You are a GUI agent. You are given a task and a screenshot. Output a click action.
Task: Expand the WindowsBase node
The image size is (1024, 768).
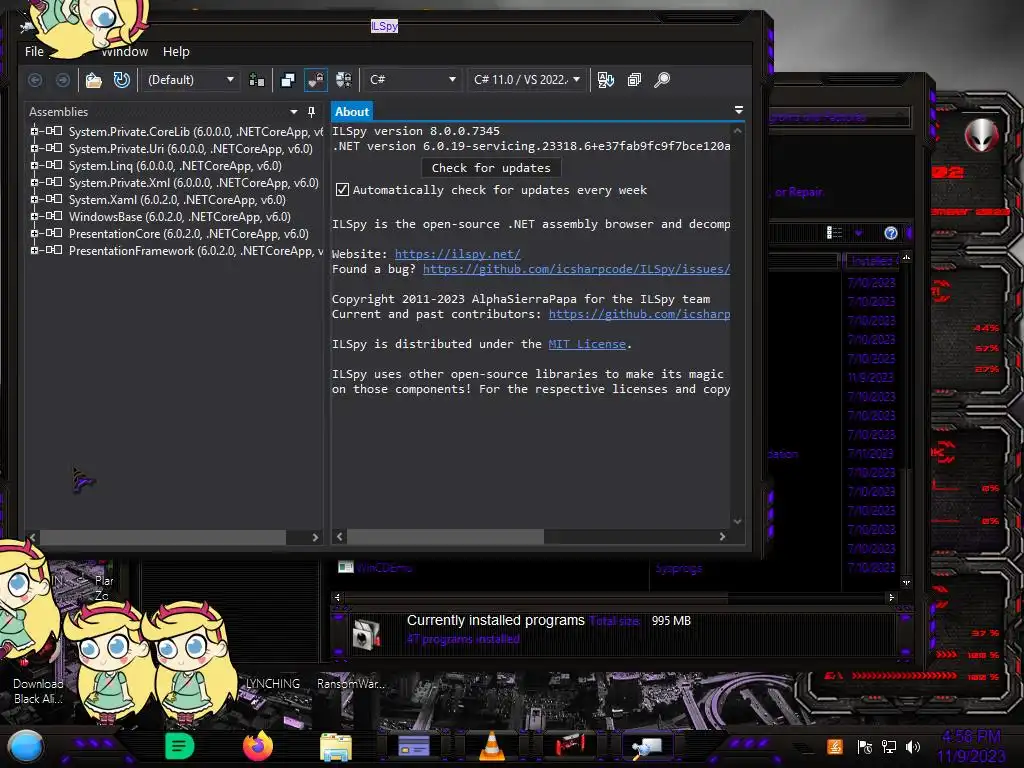coord(34,216)
